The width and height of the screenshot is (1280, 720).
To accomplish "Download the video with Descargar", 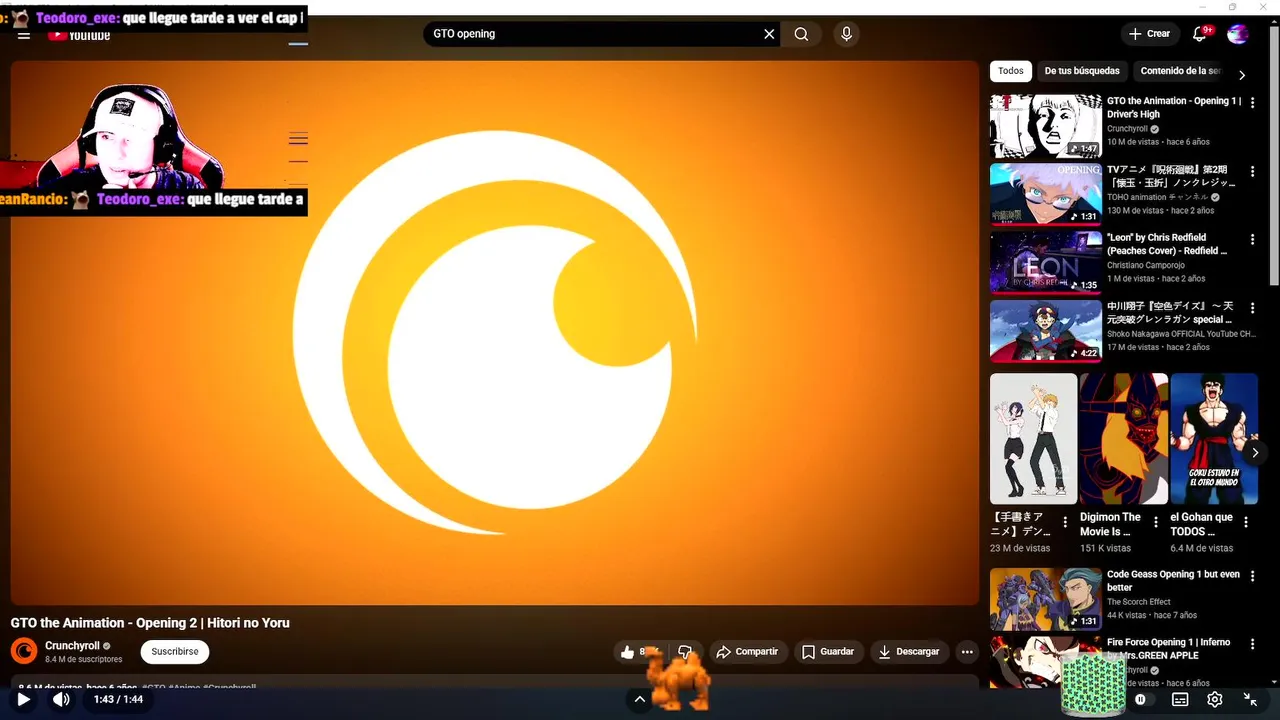I will coord(909,652).
